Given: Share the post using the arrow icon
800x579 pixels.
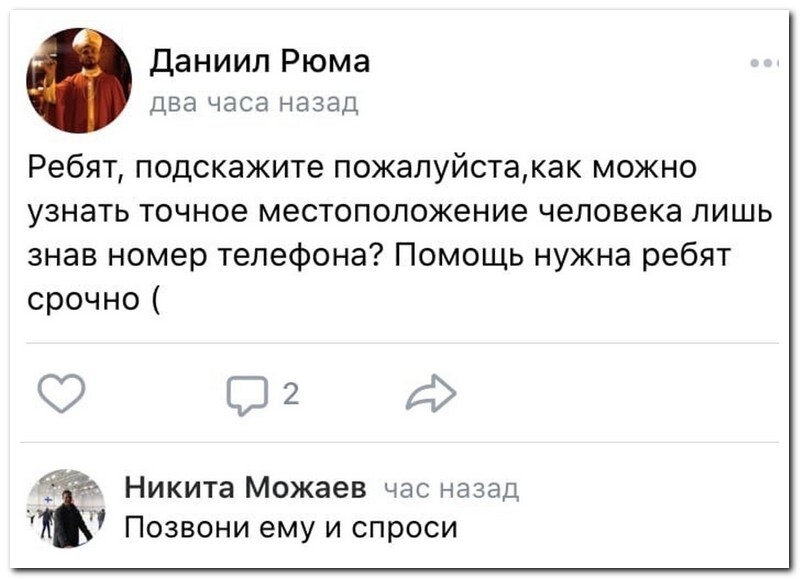Looking at the screenshot, I should [431, 395].
